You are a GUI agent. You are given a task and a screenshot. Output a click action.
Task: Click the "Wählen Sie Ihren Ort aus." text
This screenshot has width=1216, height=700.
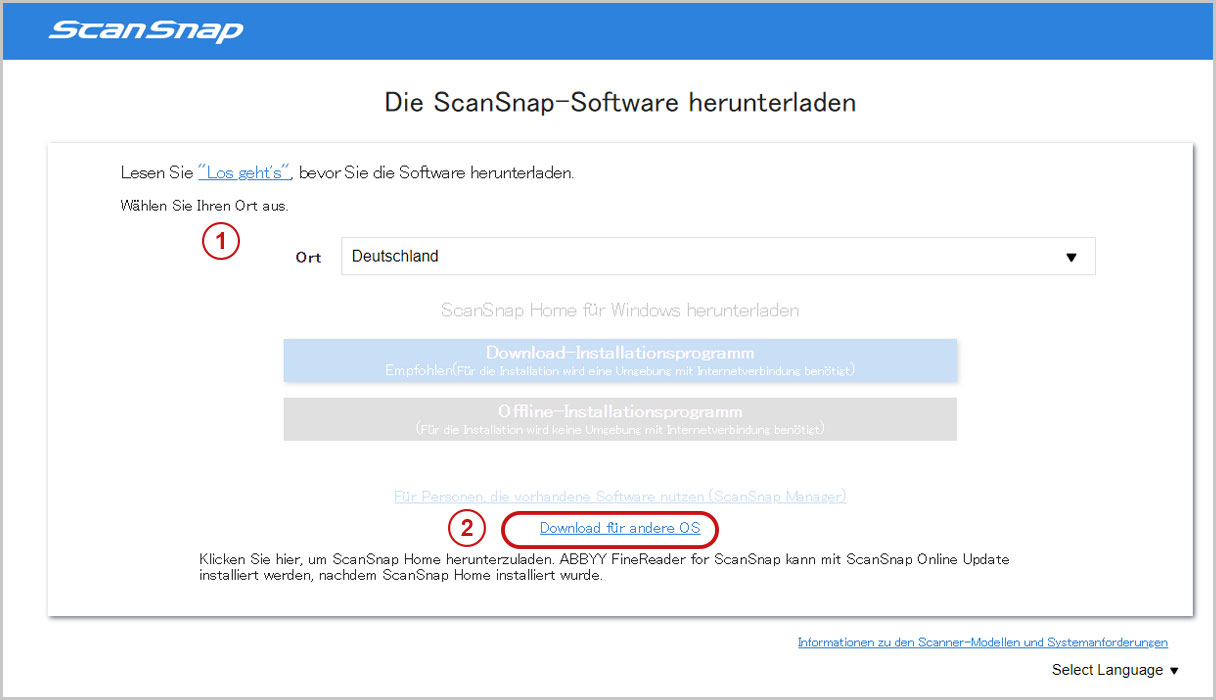(x=204, y=206)
